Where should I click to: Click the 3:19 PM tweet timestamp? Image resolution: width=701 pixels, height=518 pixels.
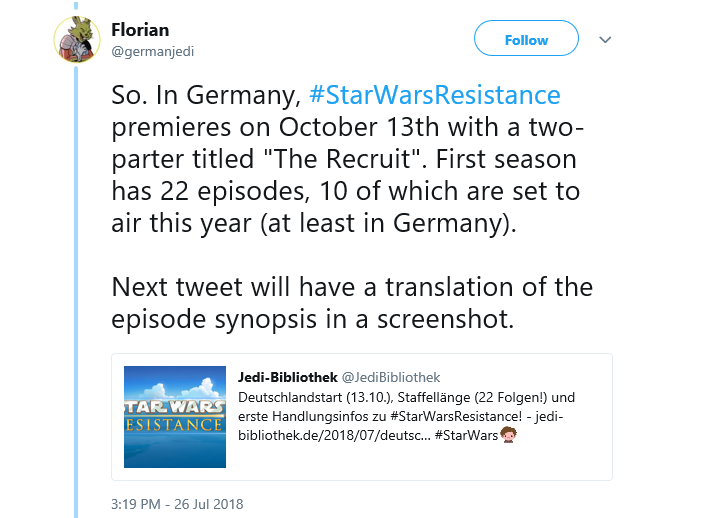[x=142, y=504]
